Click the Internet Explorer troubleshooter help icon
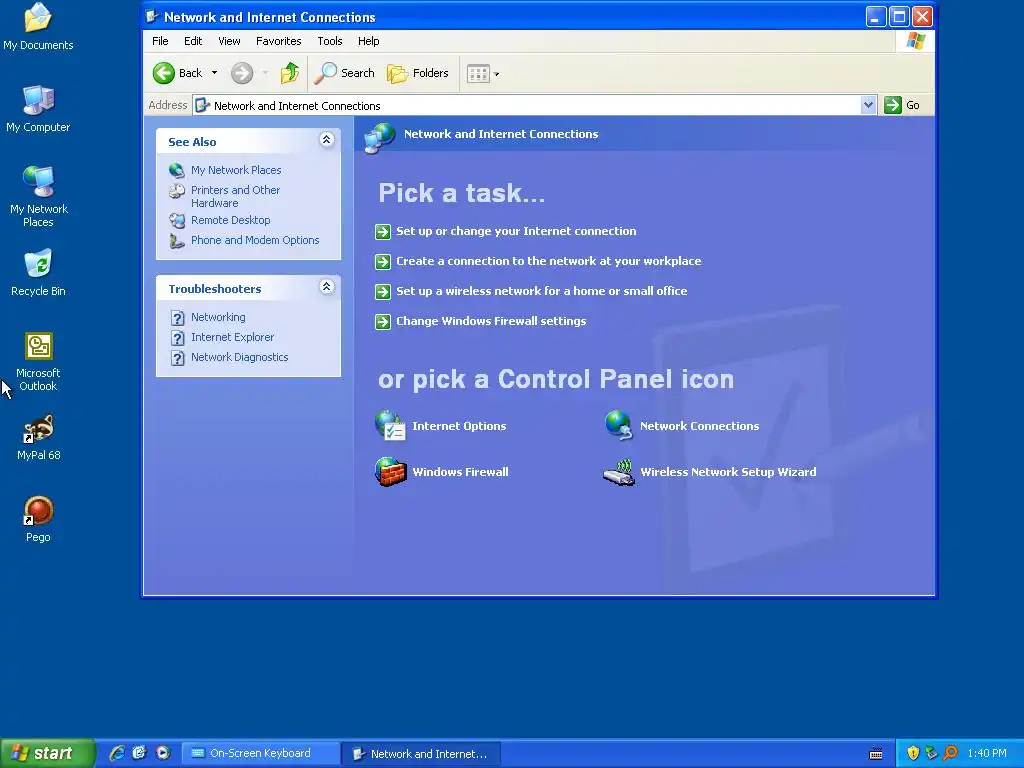 point(178,338)
